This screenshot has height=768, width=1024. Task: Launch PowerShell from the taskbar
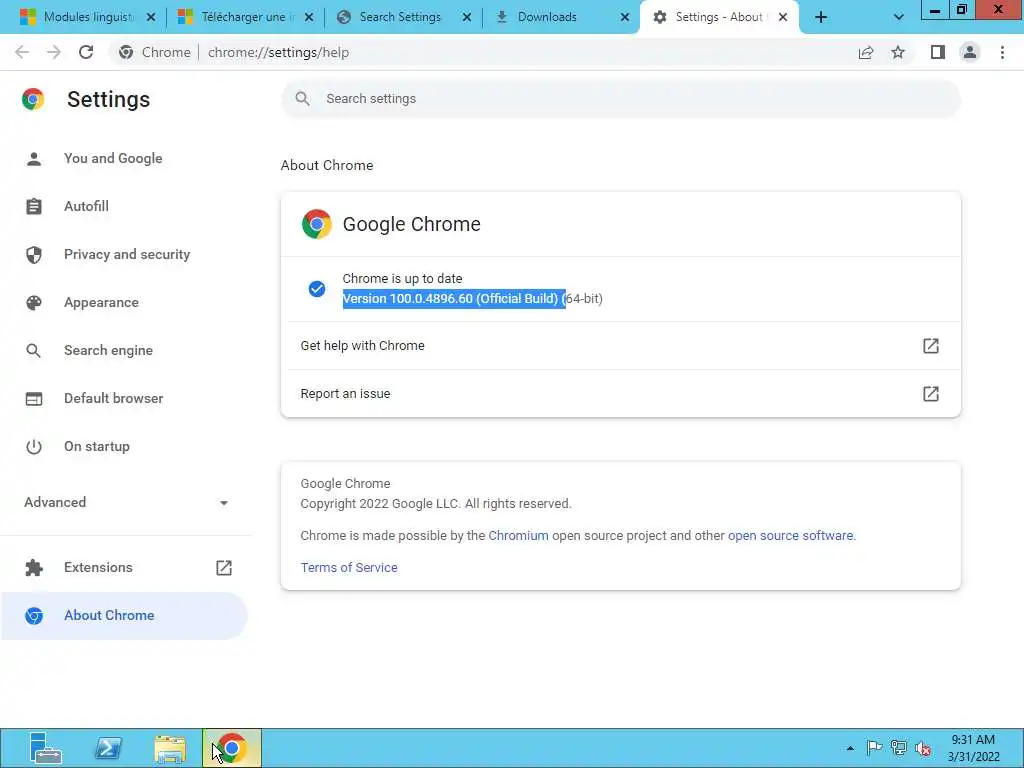[x=108, y=748]
